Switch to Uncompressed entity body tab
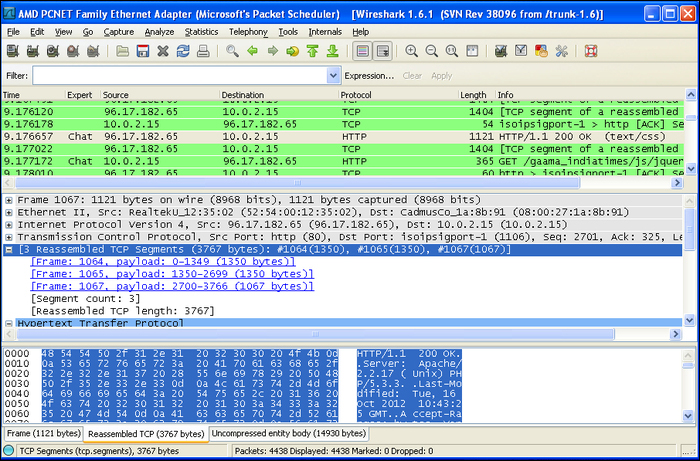Screen dimensions: 700x461 tap(288, 433)
